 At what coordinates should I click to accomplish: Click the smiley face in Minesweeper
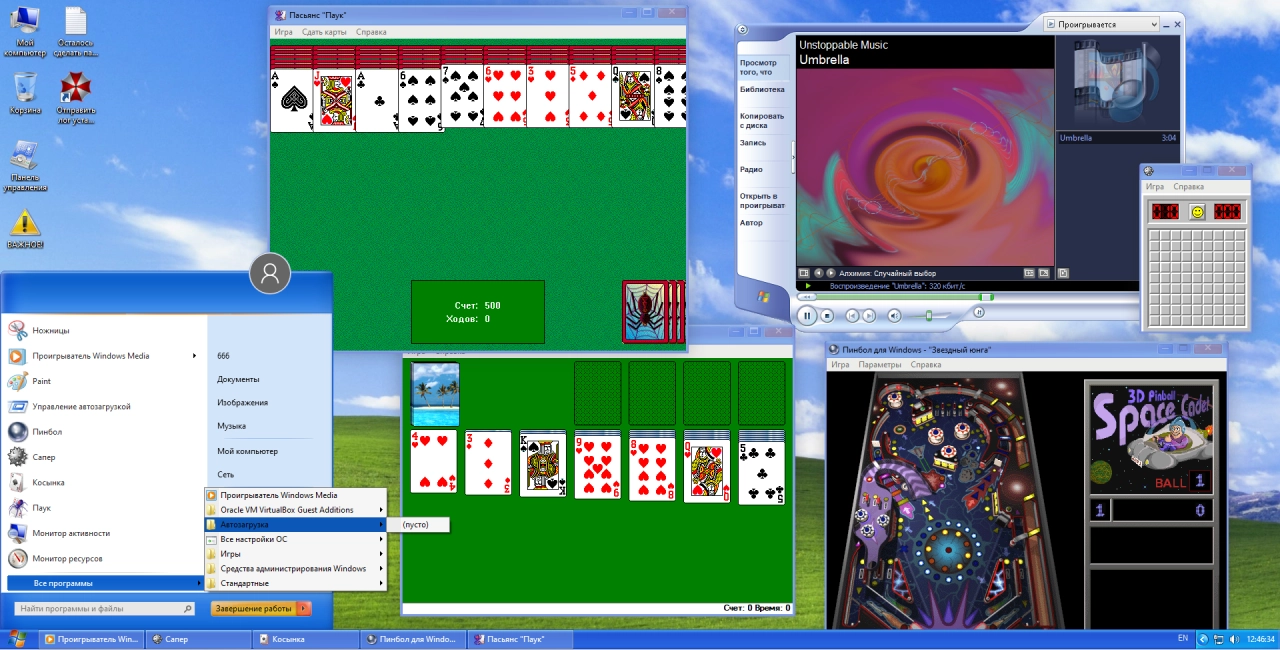[1197, 212]
